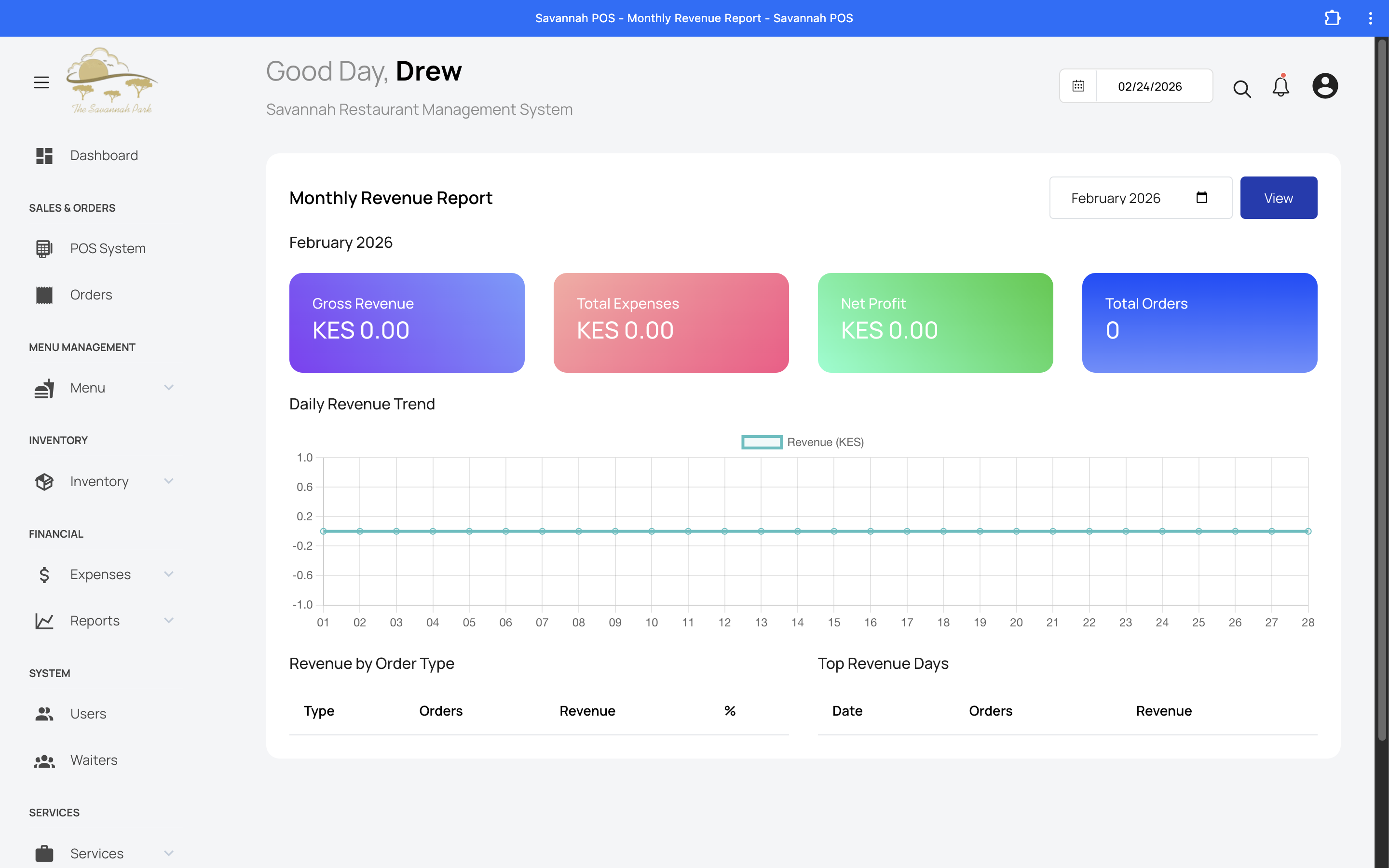1389x868 pixels.
Task: Toggle the Revenue (KES) legend dataset
Action: [x=802, y=442]
